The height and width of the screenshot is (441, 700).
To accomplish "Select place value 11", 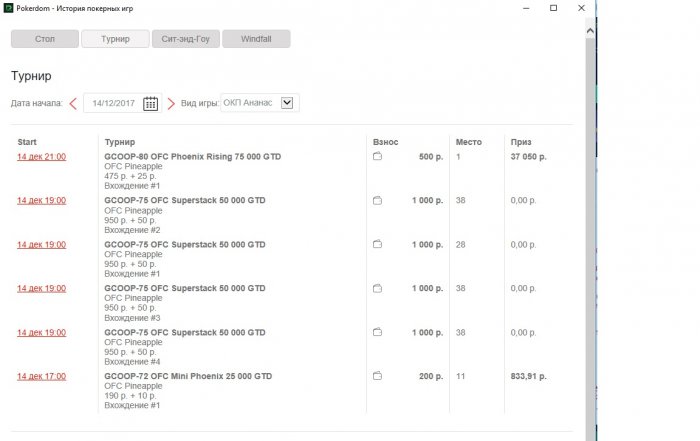I will click(x=460, y=376).
